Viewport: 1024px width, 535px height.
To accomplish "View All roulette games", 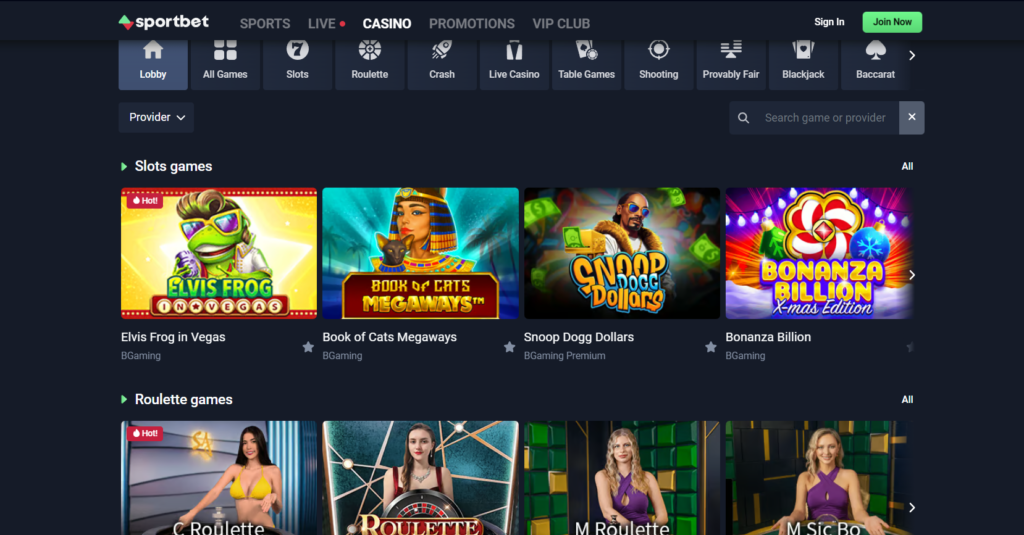I will coord(907,400).
